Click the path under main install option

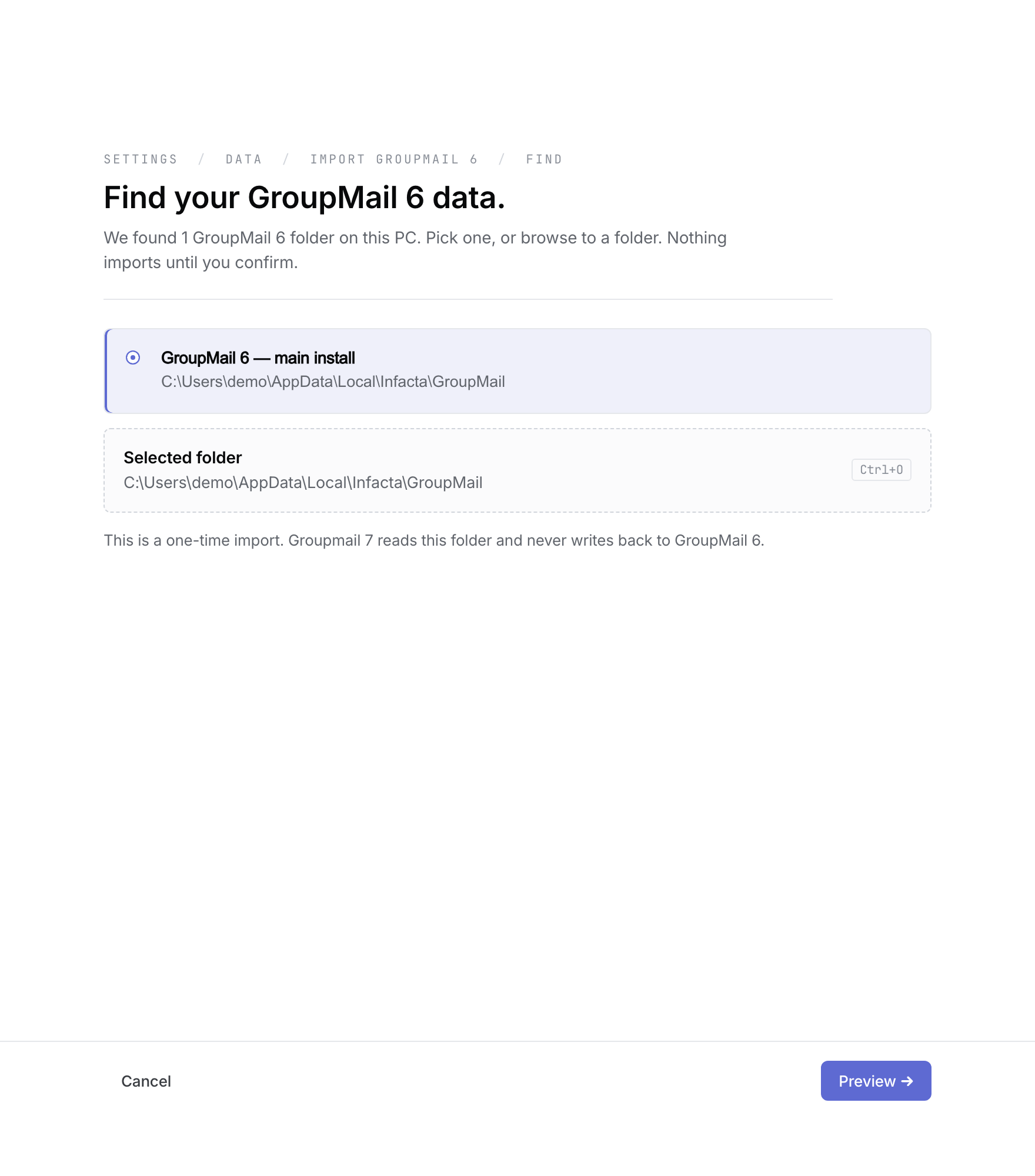333,382
